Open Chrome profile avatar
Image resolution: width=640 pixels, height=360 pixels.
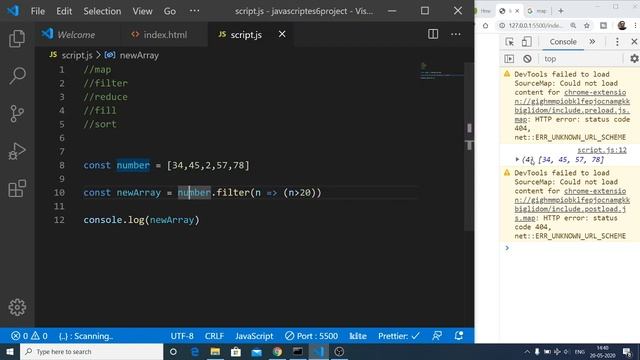coord(622,25)
